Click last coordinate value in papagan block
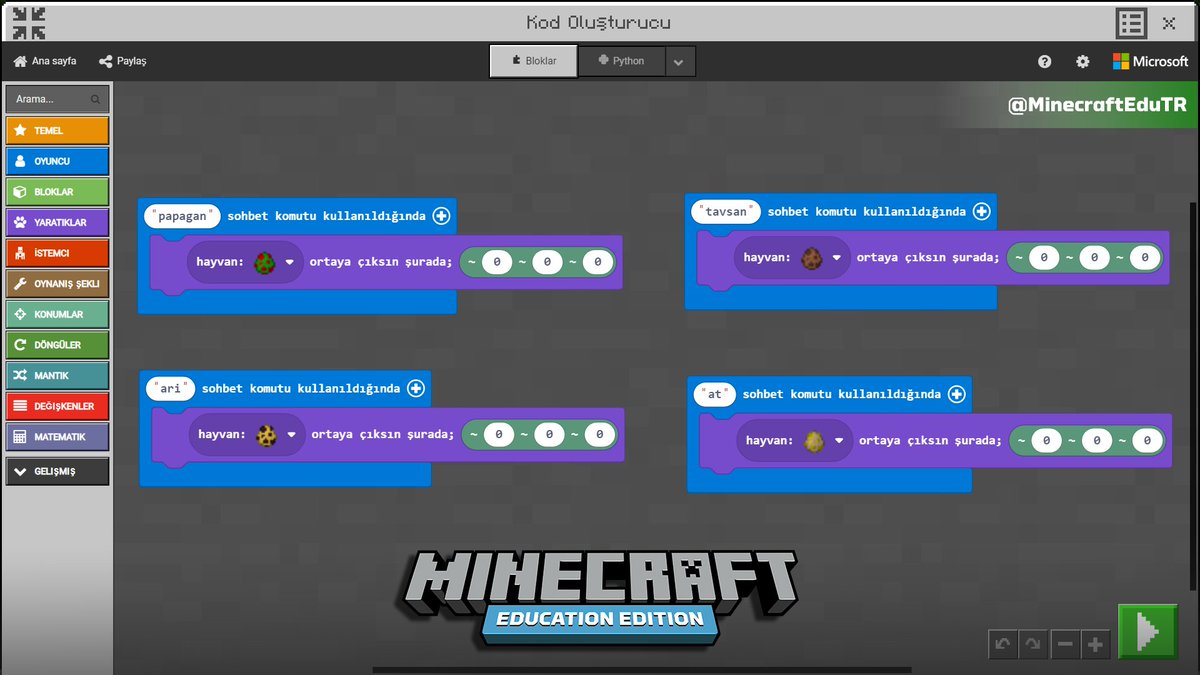 pos(598,263)
